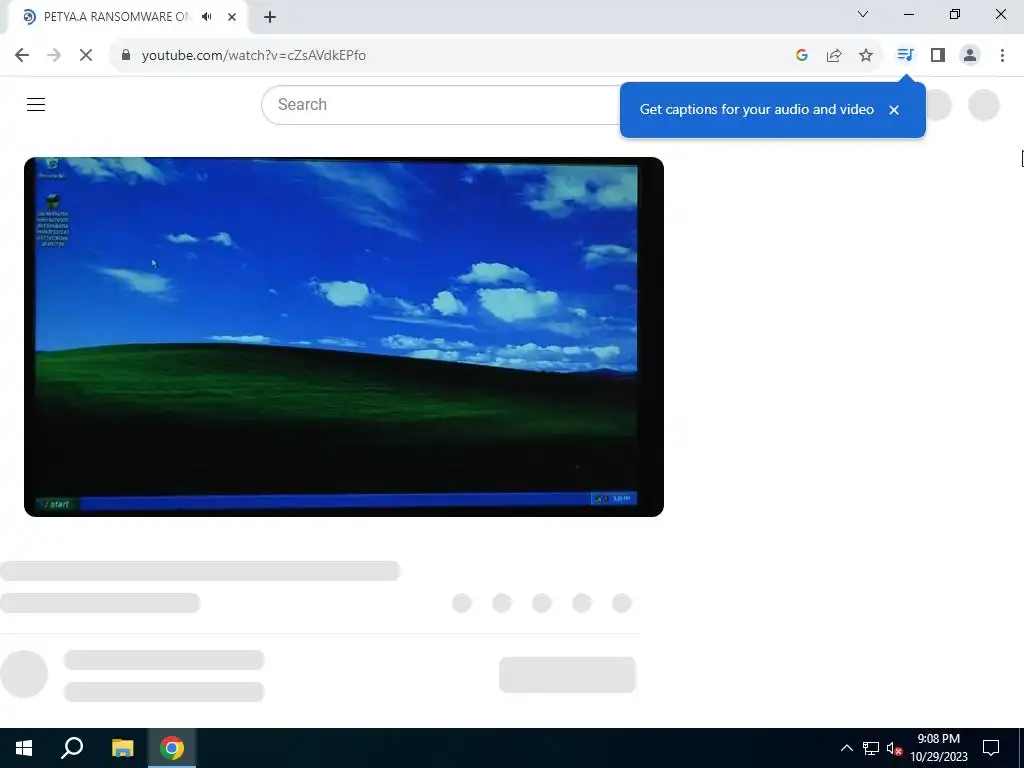Share this page using the share icon
1024x768 pixels.
click(x=834, y=56)
